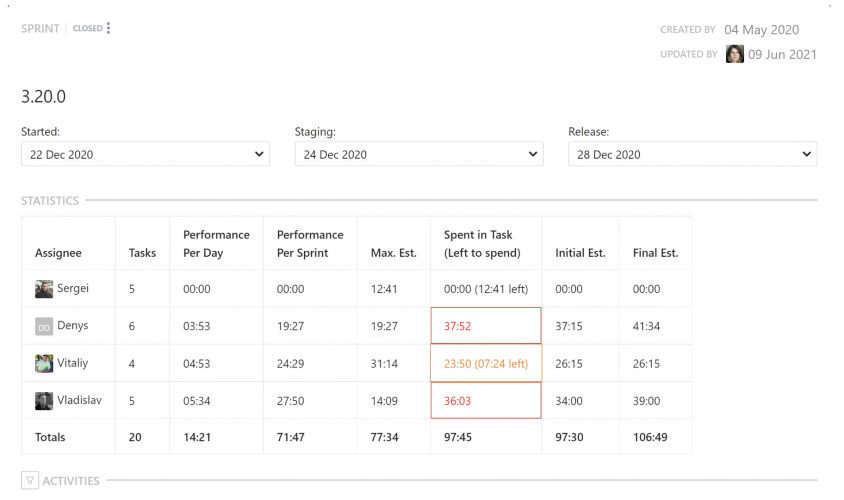Click Vitaliy's per day value 04:53

coord(196,364)
